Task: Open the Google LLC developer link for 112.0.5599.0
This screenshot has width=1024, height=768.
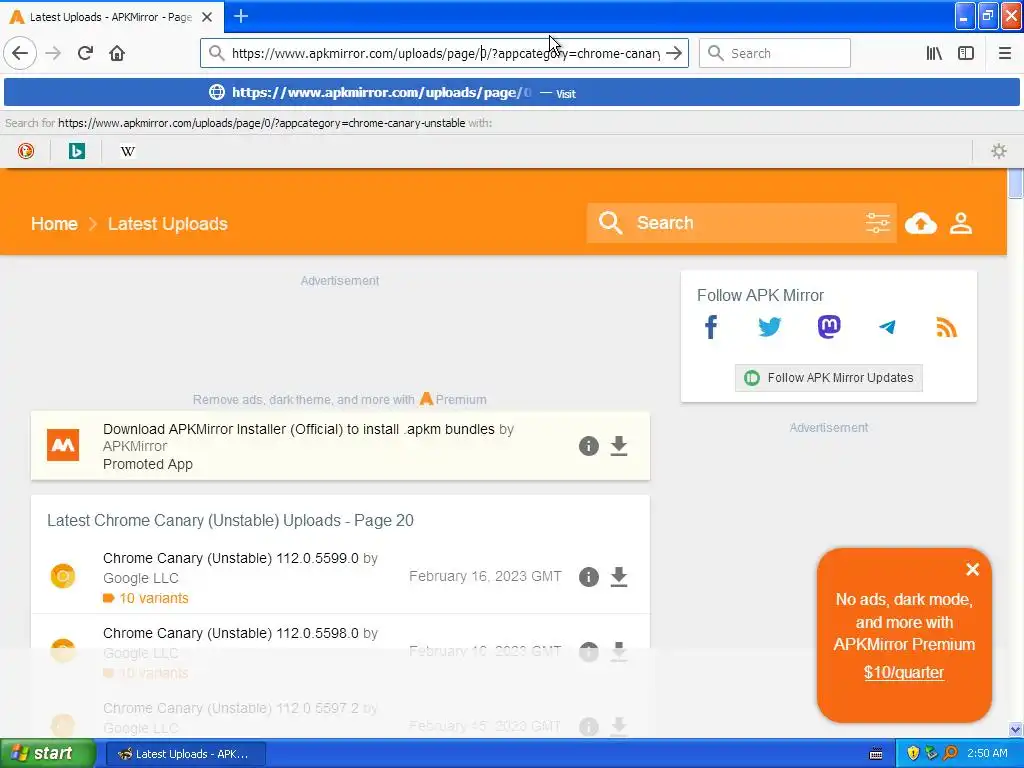Action: pos(140,578)
